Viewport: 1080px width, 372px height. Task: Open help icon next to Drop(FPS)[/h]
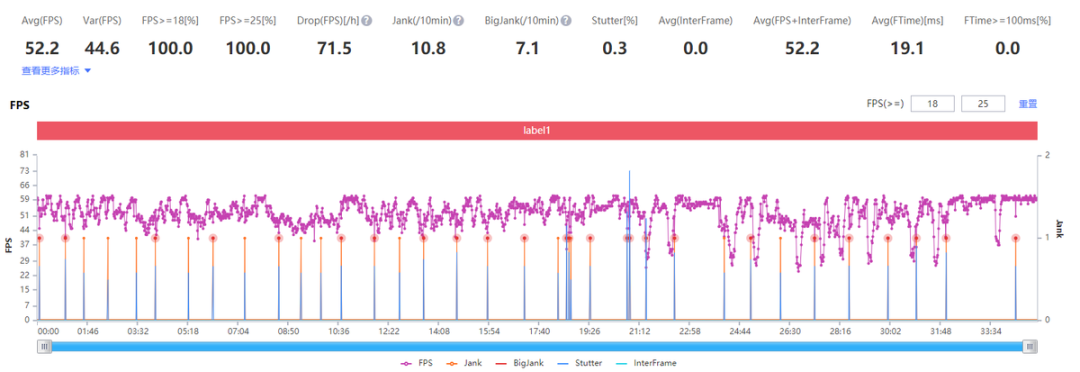pos(367,21)
